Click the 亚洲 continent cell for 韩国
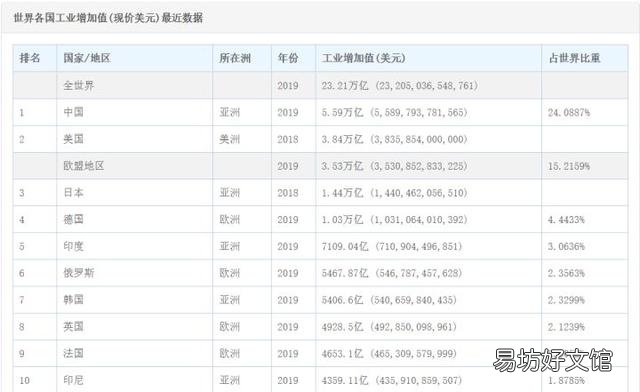The height and width of the screenshot is (392, 640). [229, 300]
